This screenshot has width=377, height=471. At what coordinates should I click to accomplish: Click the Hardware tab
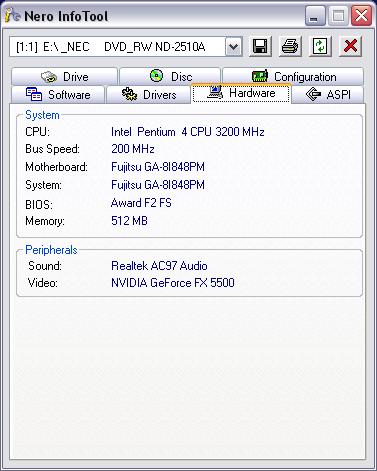(241, 93)
